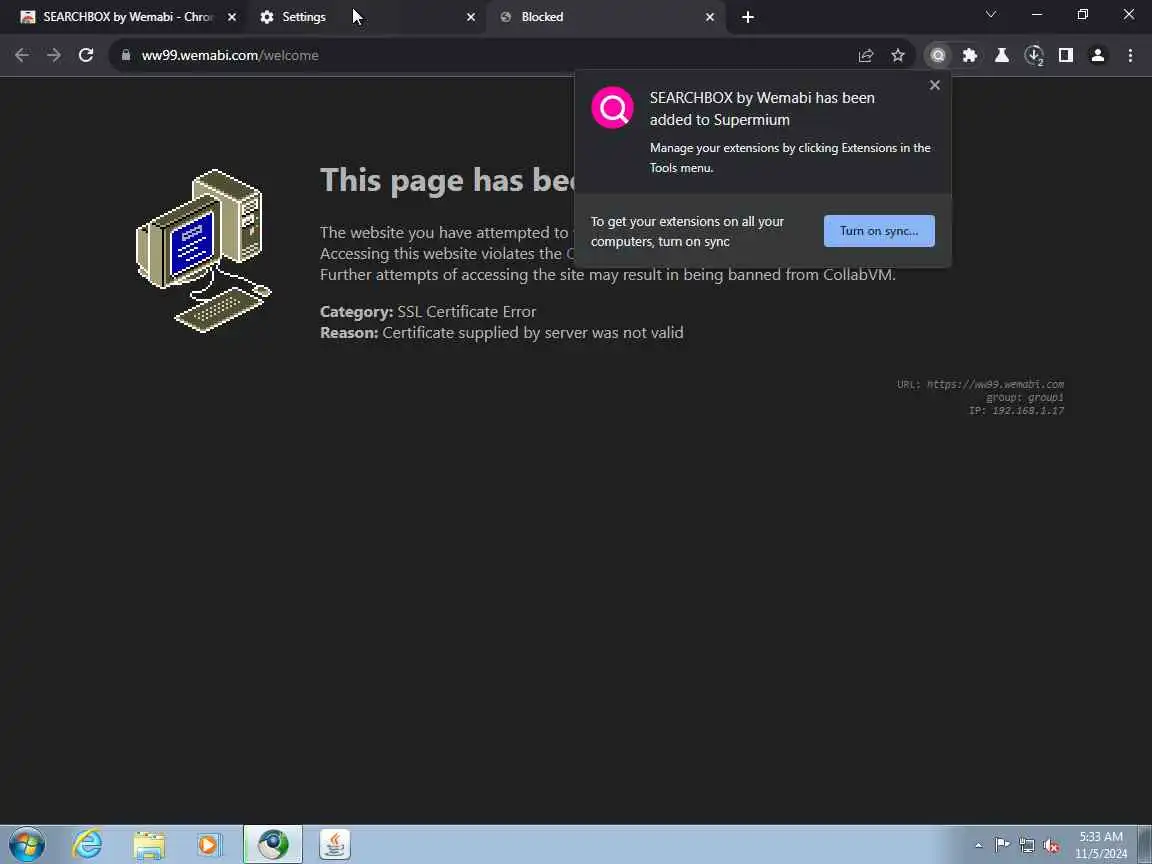Screen dimensions: 1152x864
Task: Close the Blocked tab
Action: pyautogui.click(x=710, y=17)
